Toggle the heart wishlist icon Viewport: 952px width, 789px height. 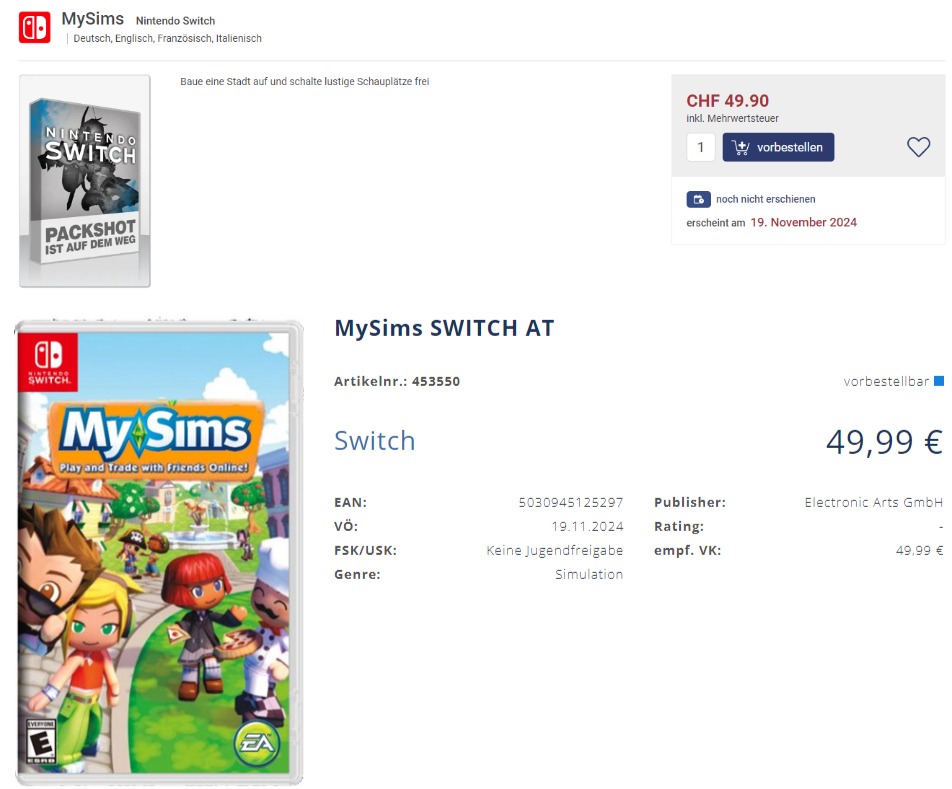pyautogui.click(x=917, y=146)
